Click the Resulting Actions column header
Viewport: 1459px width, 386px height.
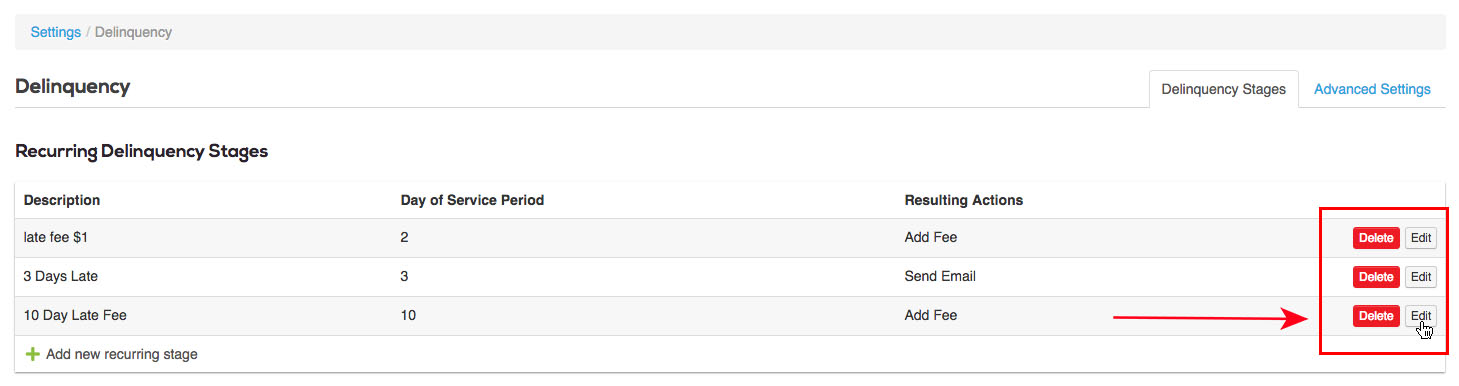tap(964, 200)
